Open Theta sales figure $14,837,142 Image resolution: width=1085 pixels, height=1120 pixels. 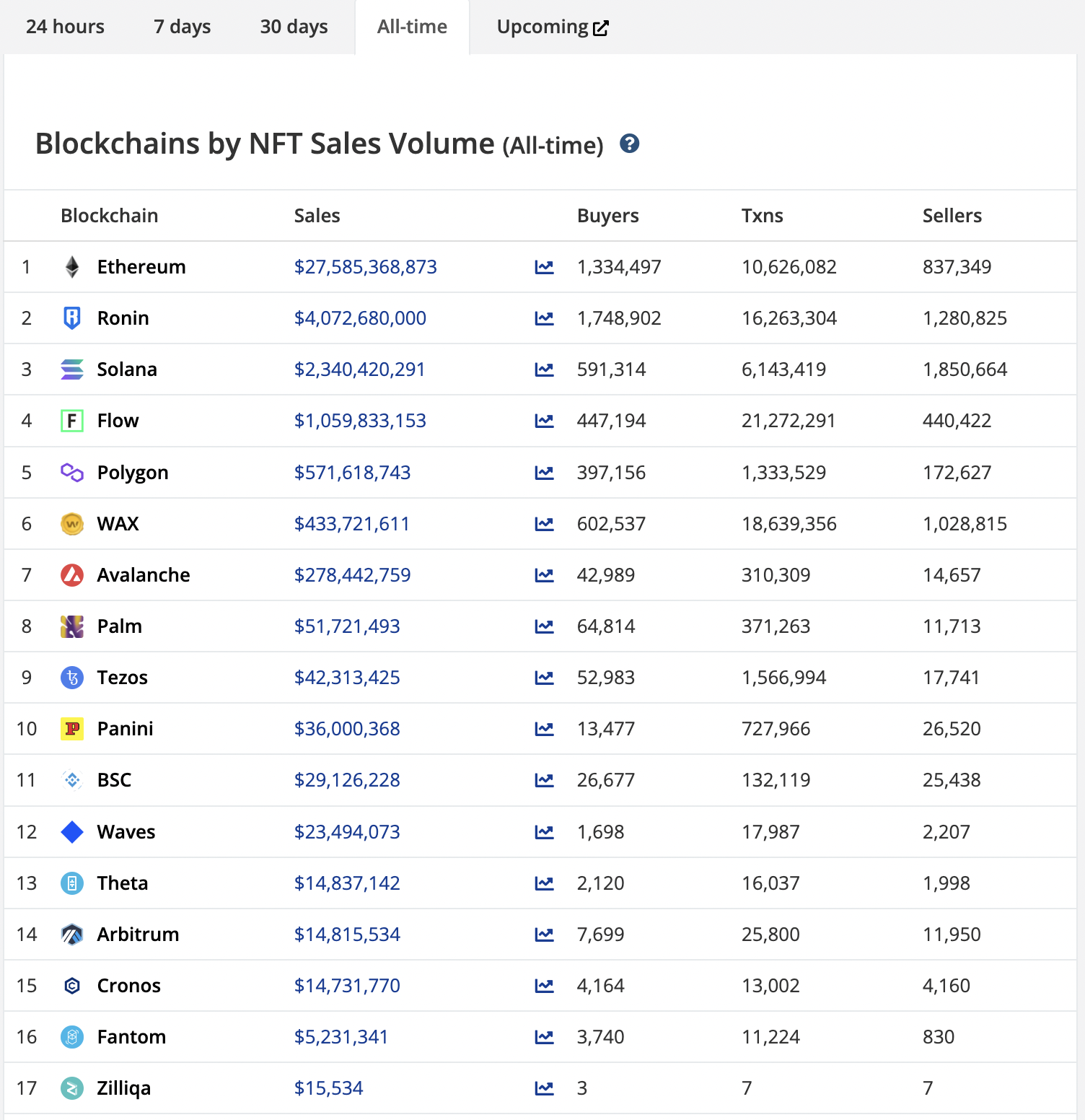click(347, 883)
